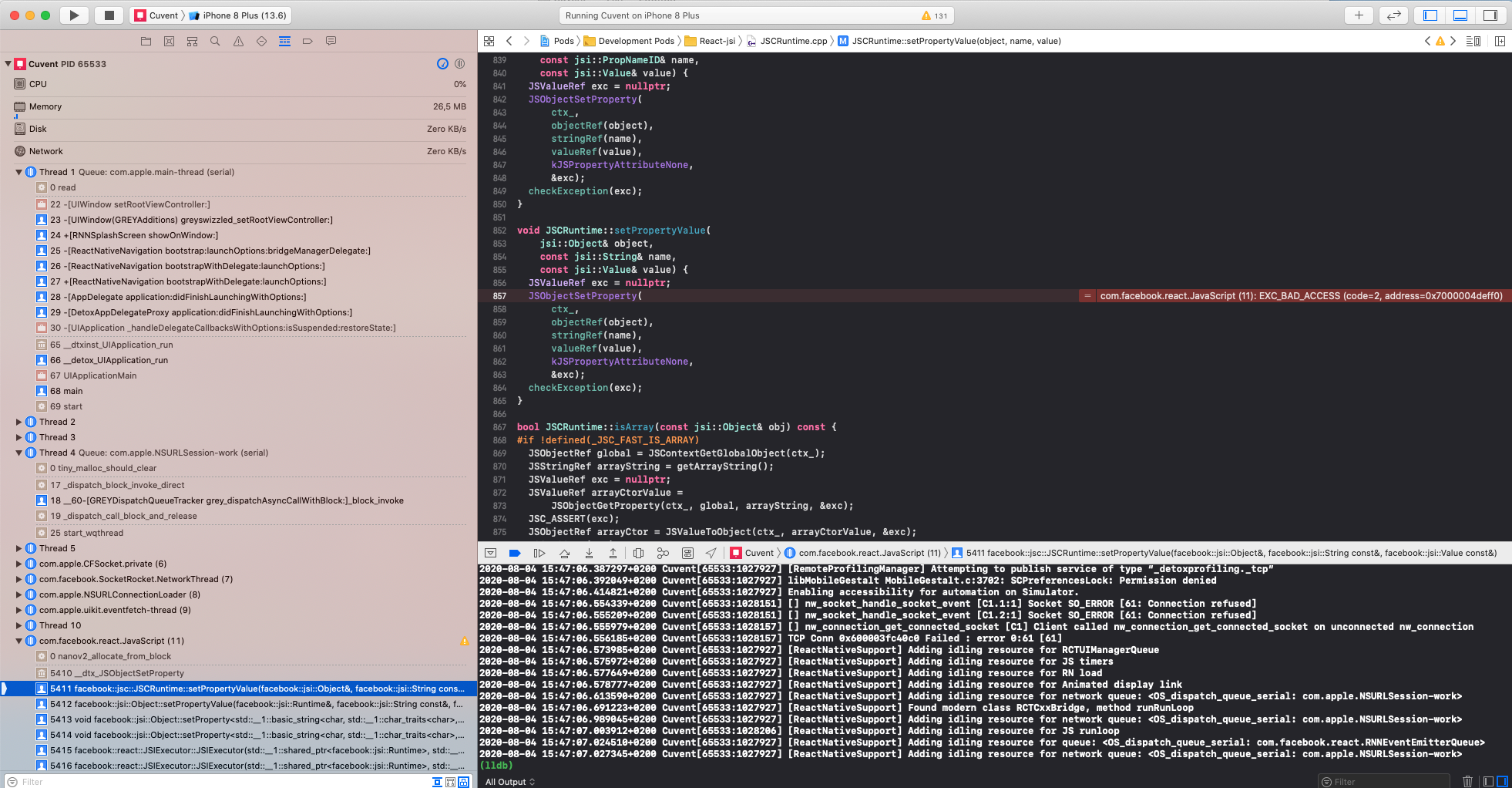Click the Step Out debug icon
This screenshot has width=1512, height=788.
click(614, 553)
